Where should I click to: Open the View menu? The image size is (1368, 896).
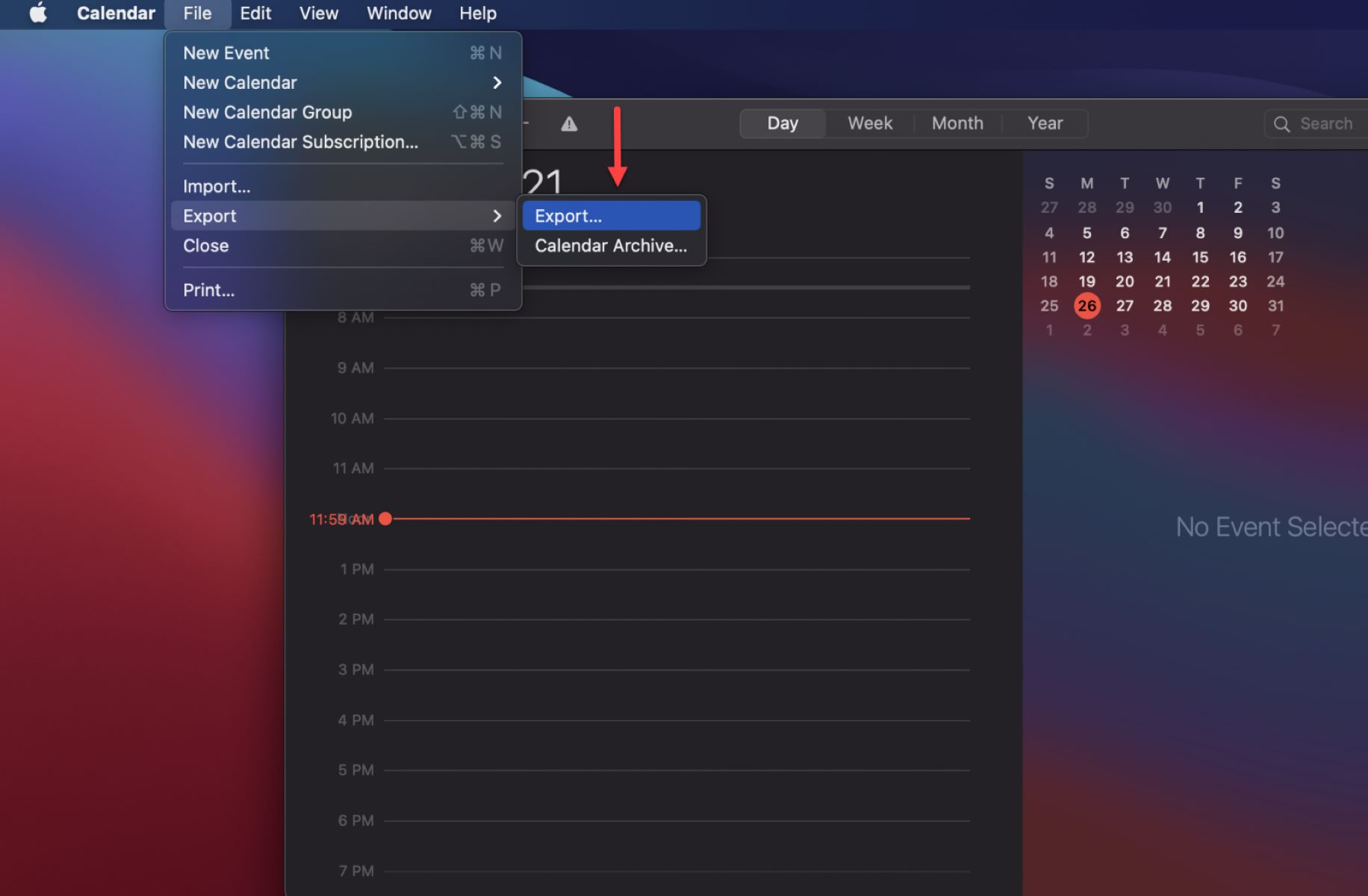click(319, 13)
